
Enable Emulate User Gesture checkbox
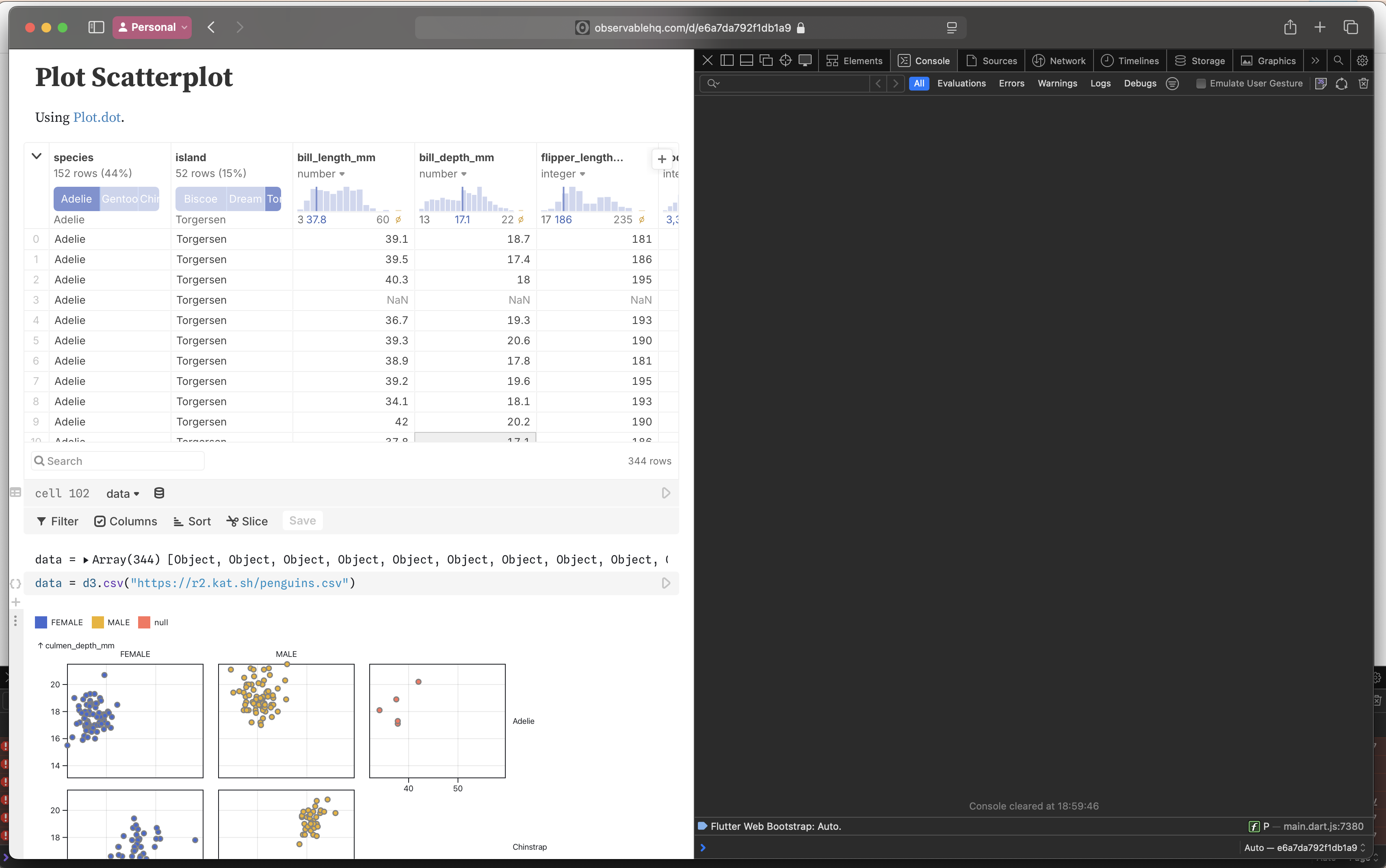1200,84
